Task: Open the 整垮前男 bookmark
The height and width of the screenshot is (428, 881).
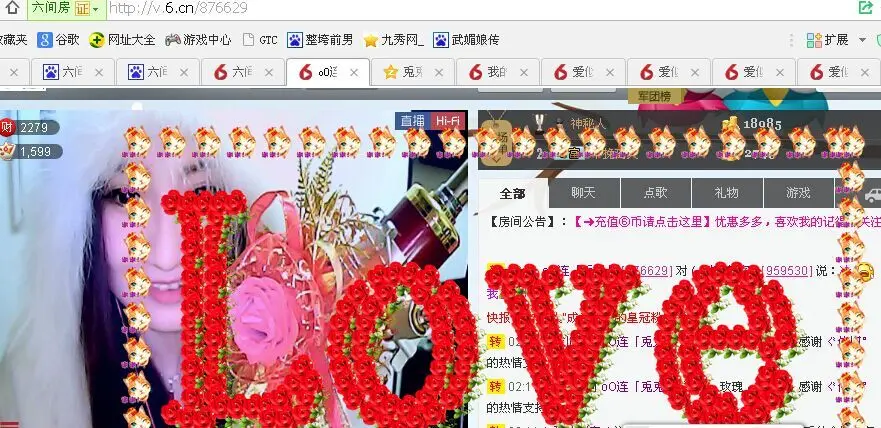Action: 320,40
